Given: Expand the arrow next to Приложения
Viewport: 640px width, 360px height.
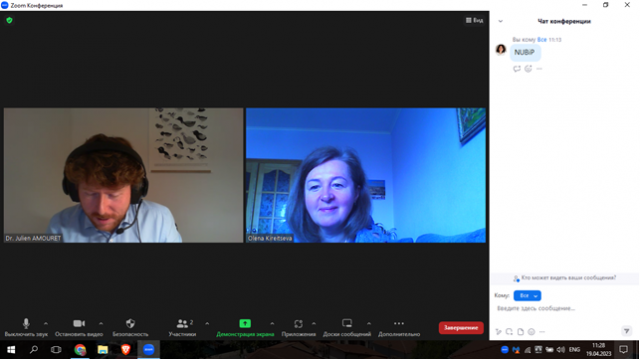Looking at the screenshot, I should [313, 323].
